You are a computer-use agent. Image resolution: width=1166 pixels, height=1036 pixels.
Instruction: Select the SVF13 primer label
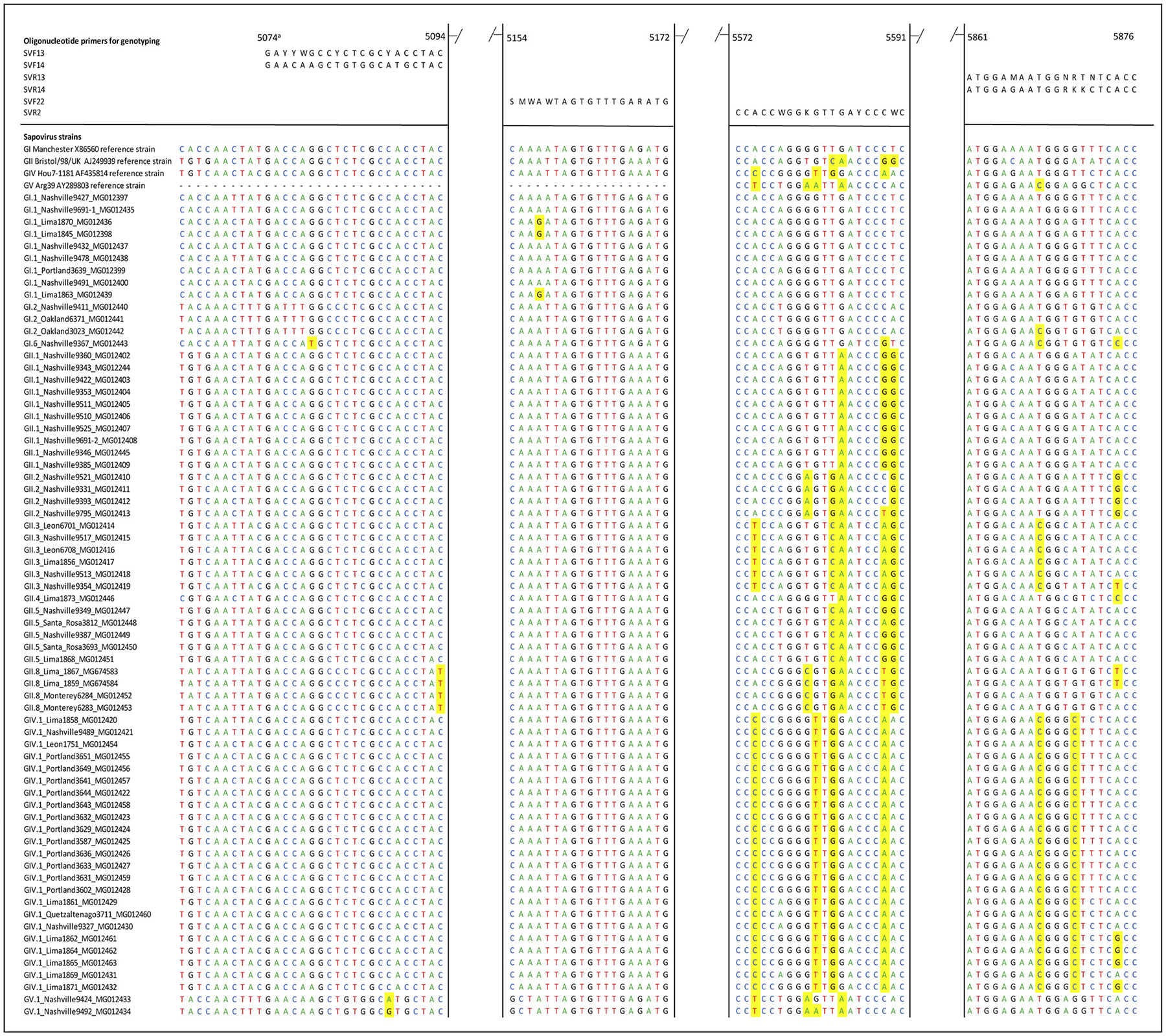[34, 53]
